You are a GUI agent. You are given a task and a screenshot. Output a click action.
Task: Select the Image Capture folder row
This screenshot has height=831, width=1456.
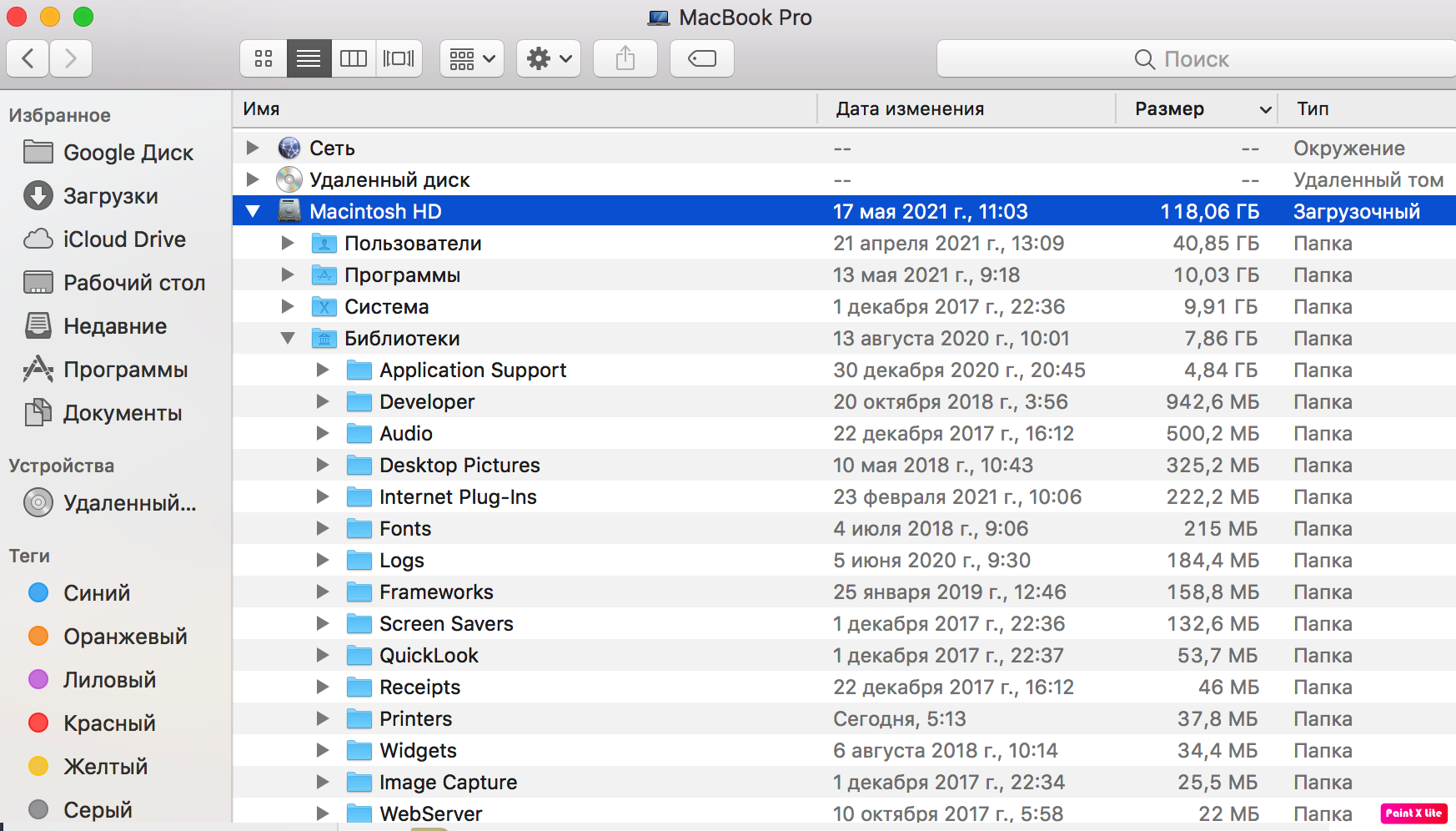click(x=844, y=782)
